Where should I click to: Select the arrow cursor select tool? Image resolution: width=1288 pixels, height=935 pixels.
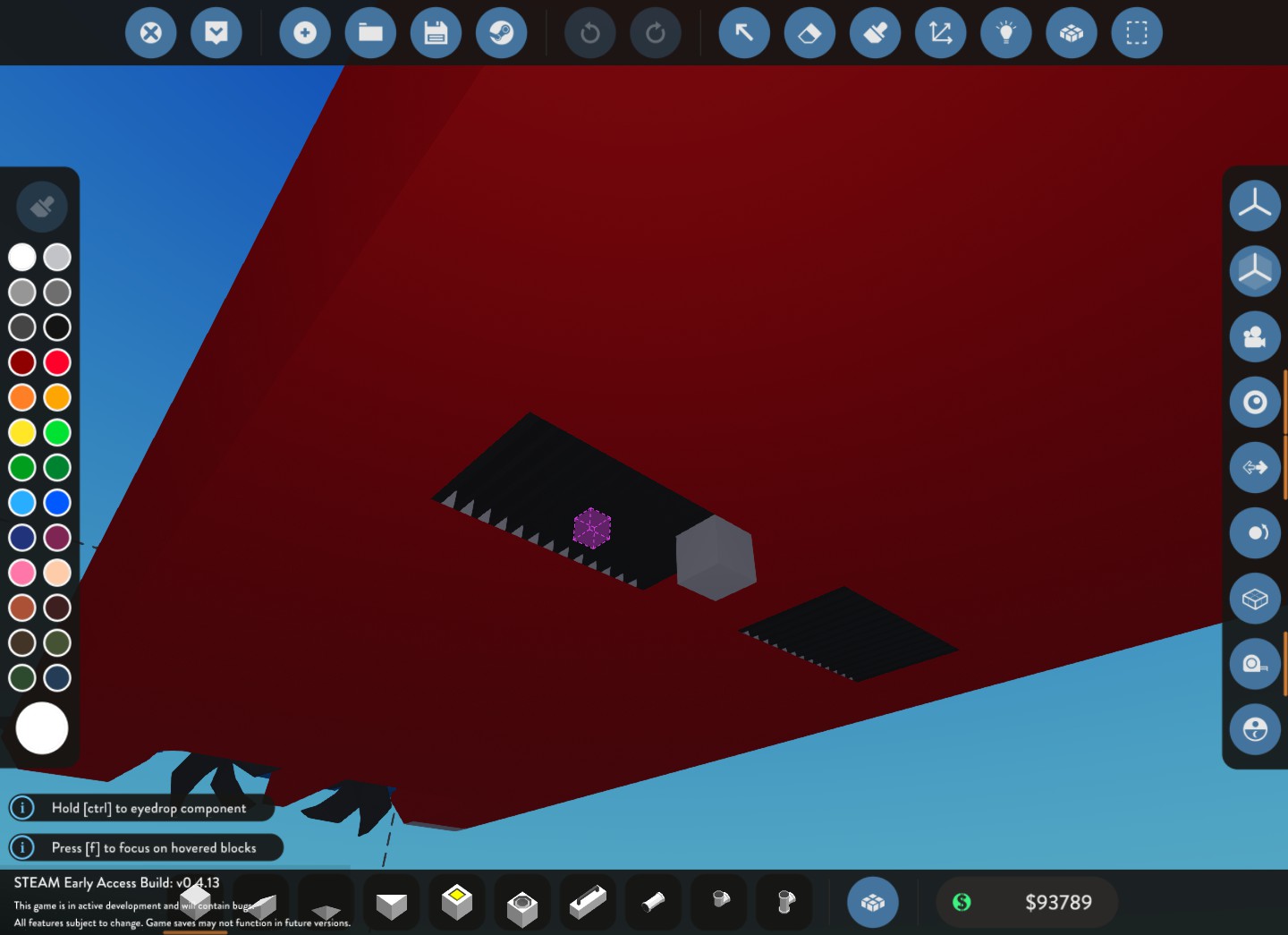(744, 33)
